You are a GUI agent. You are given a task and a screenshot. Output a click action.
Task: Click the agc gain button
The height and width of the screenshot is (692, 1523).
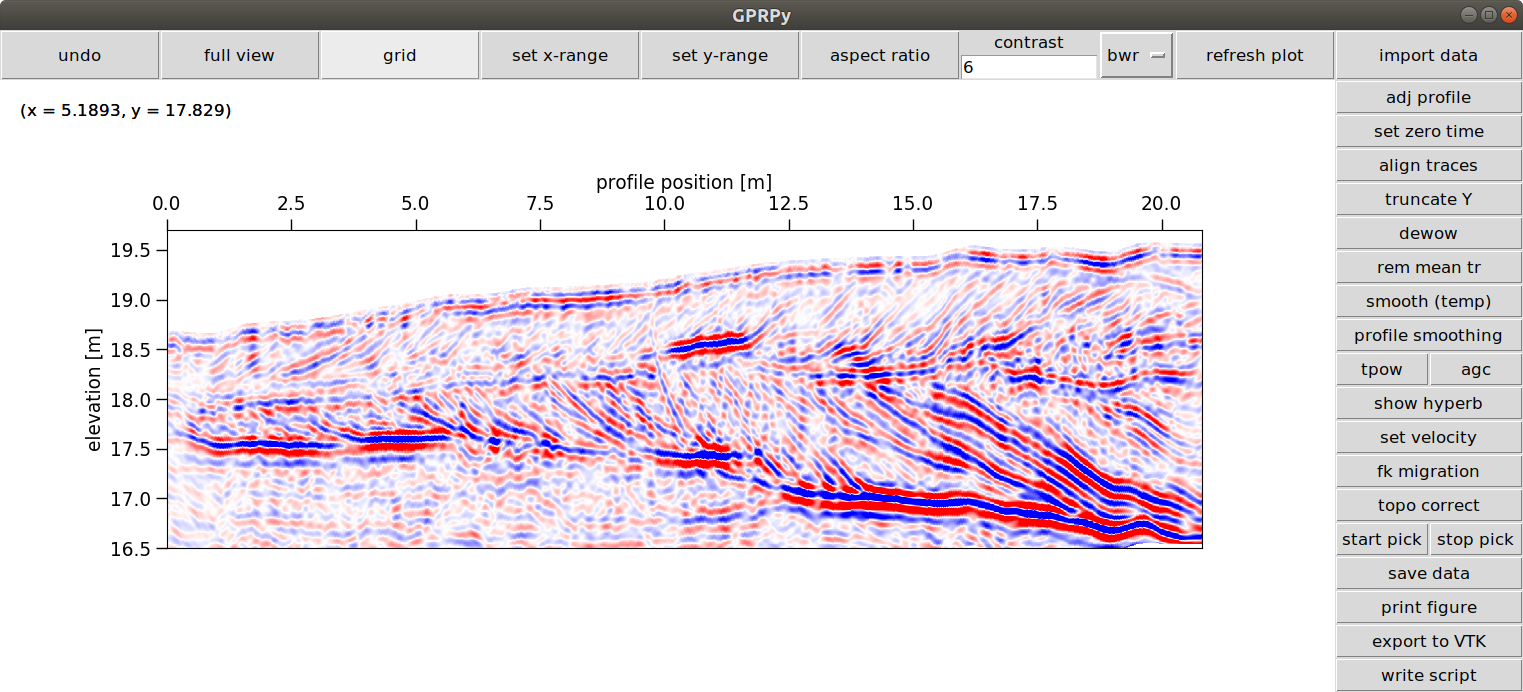1475,369
